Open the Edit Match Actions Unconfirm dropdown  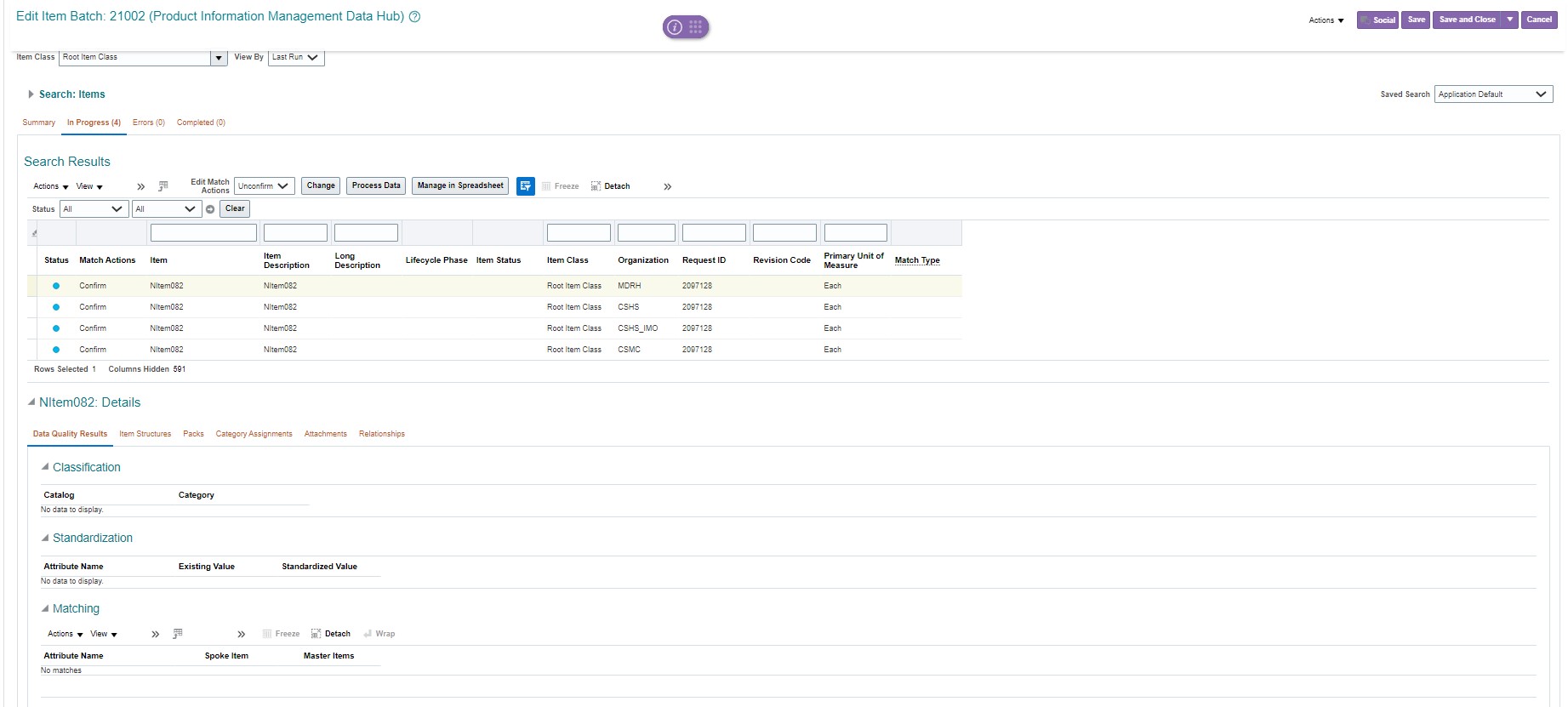coord(265,185)
